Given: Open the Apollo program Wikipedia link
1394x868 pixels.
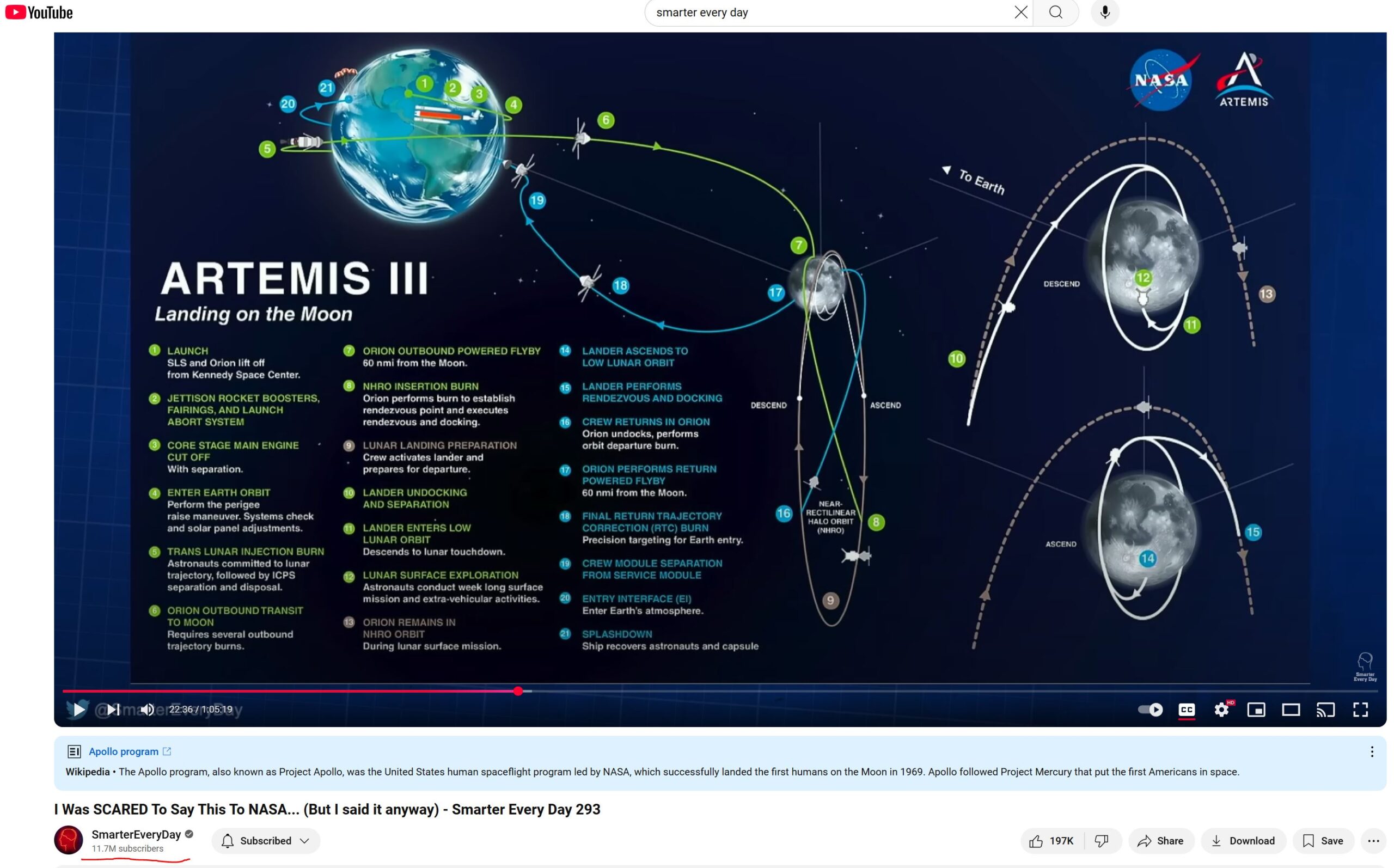Looking at the screenshot, I should pyautogui.click(x=129, y=751).
